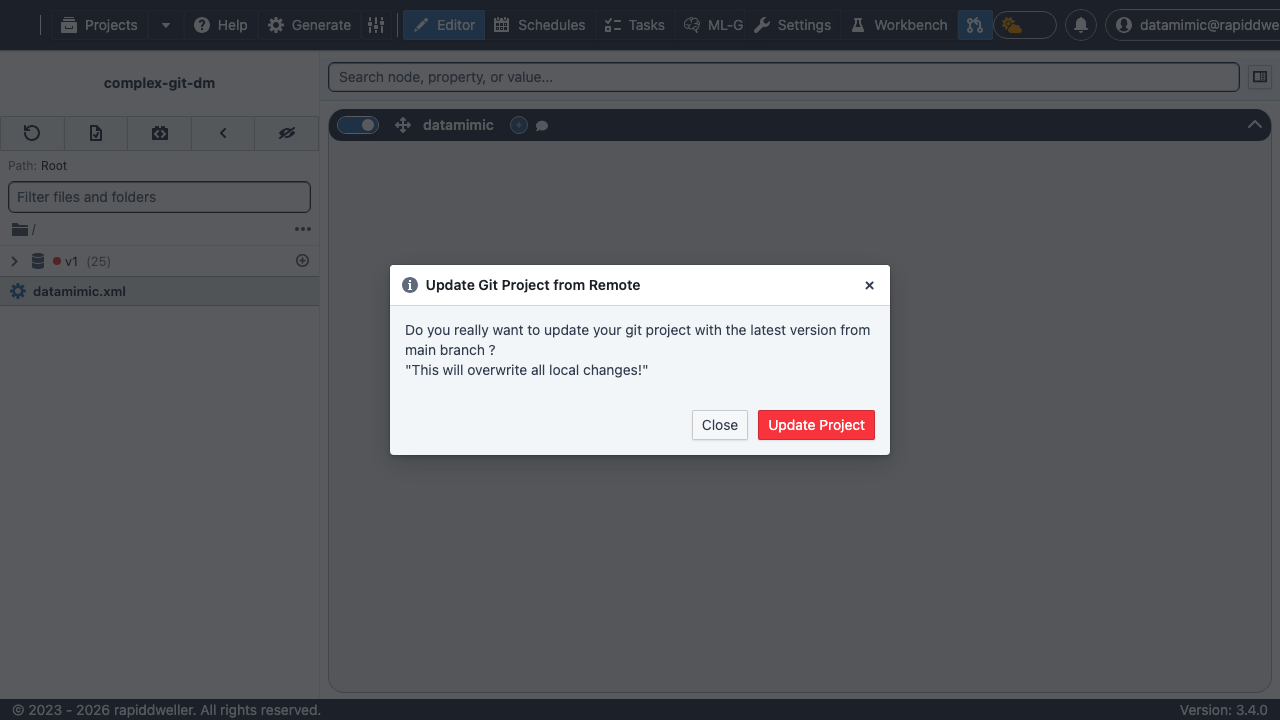Click the gear icon beside datamimic.xml
The image size is (1280, 720).
[x=18, y=292]
